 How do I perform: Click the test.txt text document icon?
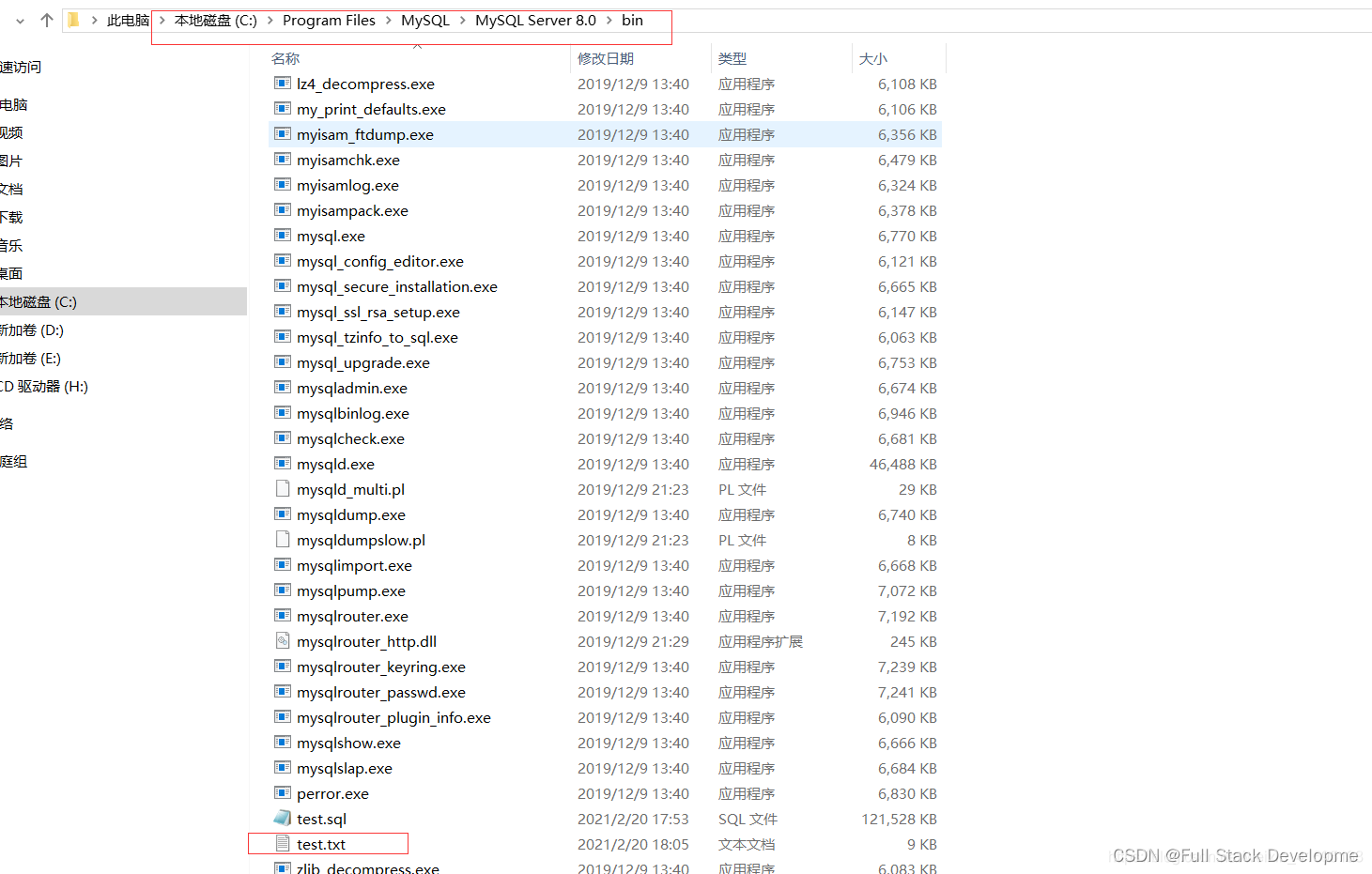(282, 843)
